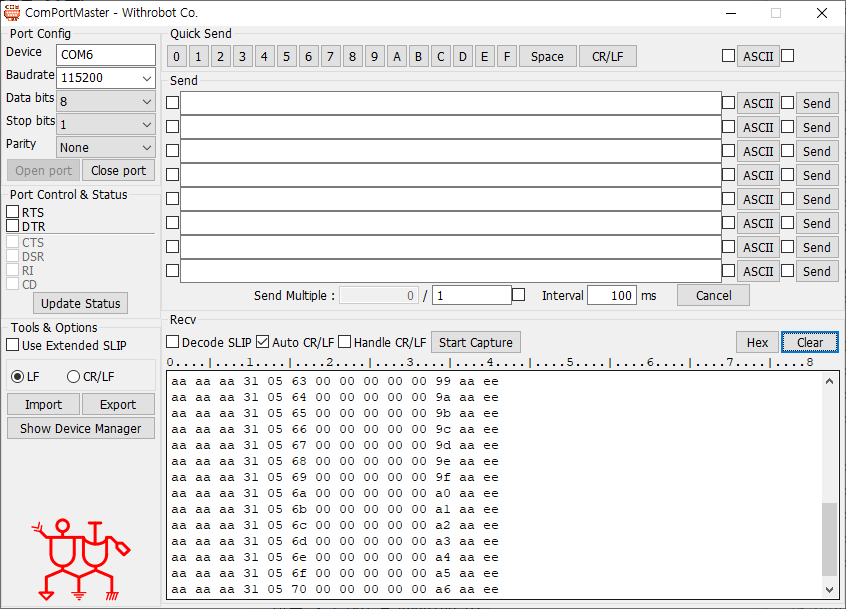Screen dimensions: 846x609
Task: Toggle the Send Multiple checkbox
Action: pos(518,295)
